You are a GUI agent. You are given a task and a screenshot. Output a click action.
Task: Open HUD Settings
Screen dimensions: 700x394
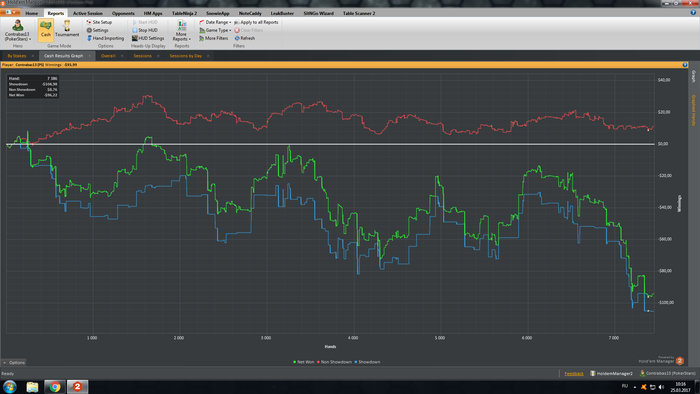coord(148,38)
